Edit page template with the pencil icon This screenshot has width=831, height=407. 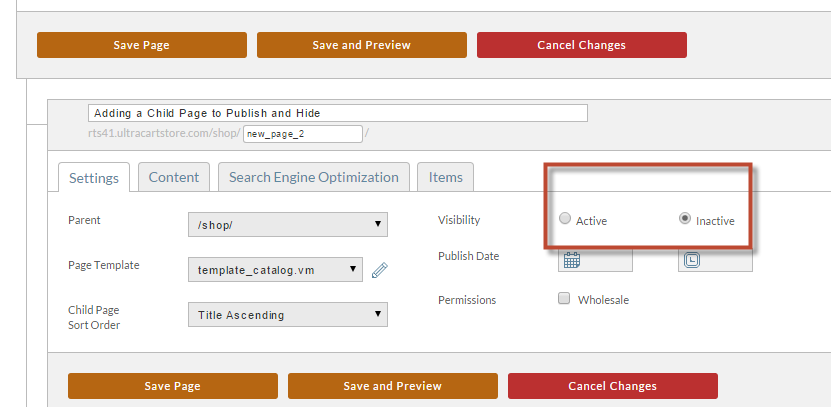click(379, 270)
